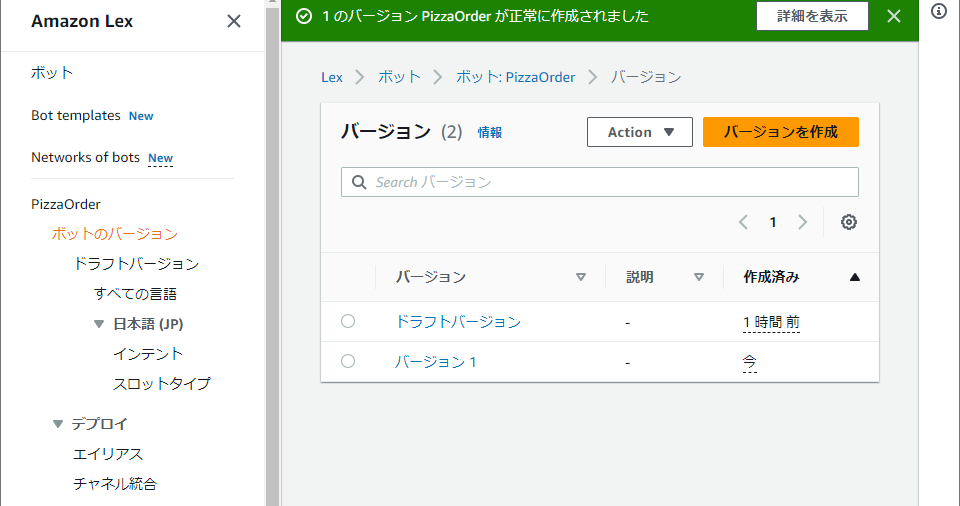This screenshot has width=960, height=506.
Task: Follow the Lex breadcrumb link
Action: pyautogui.click(x=332, y=77)
